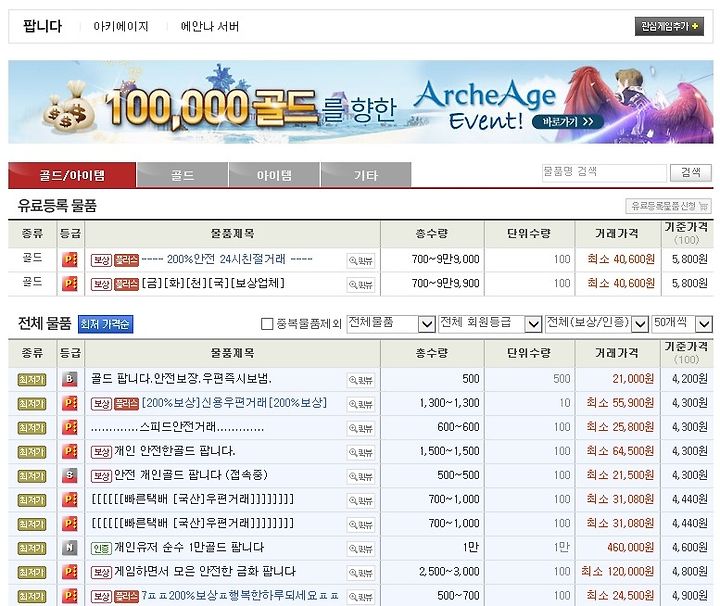
Task: Click the 바로가기 button in ArcheAge banner
Action: coord(568,122)
